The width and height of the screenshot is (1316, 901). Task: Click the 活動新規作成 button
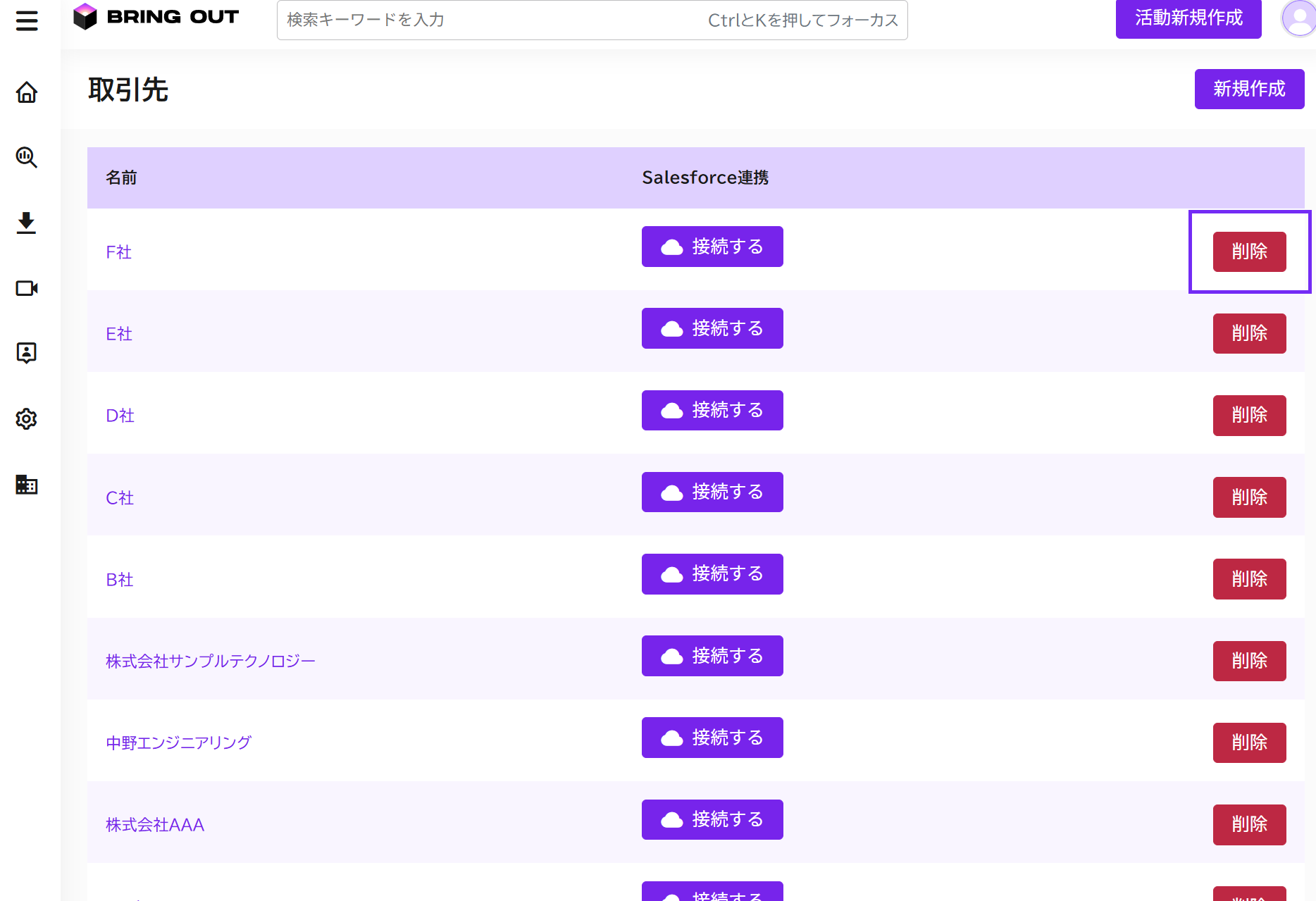(1188, 18)
